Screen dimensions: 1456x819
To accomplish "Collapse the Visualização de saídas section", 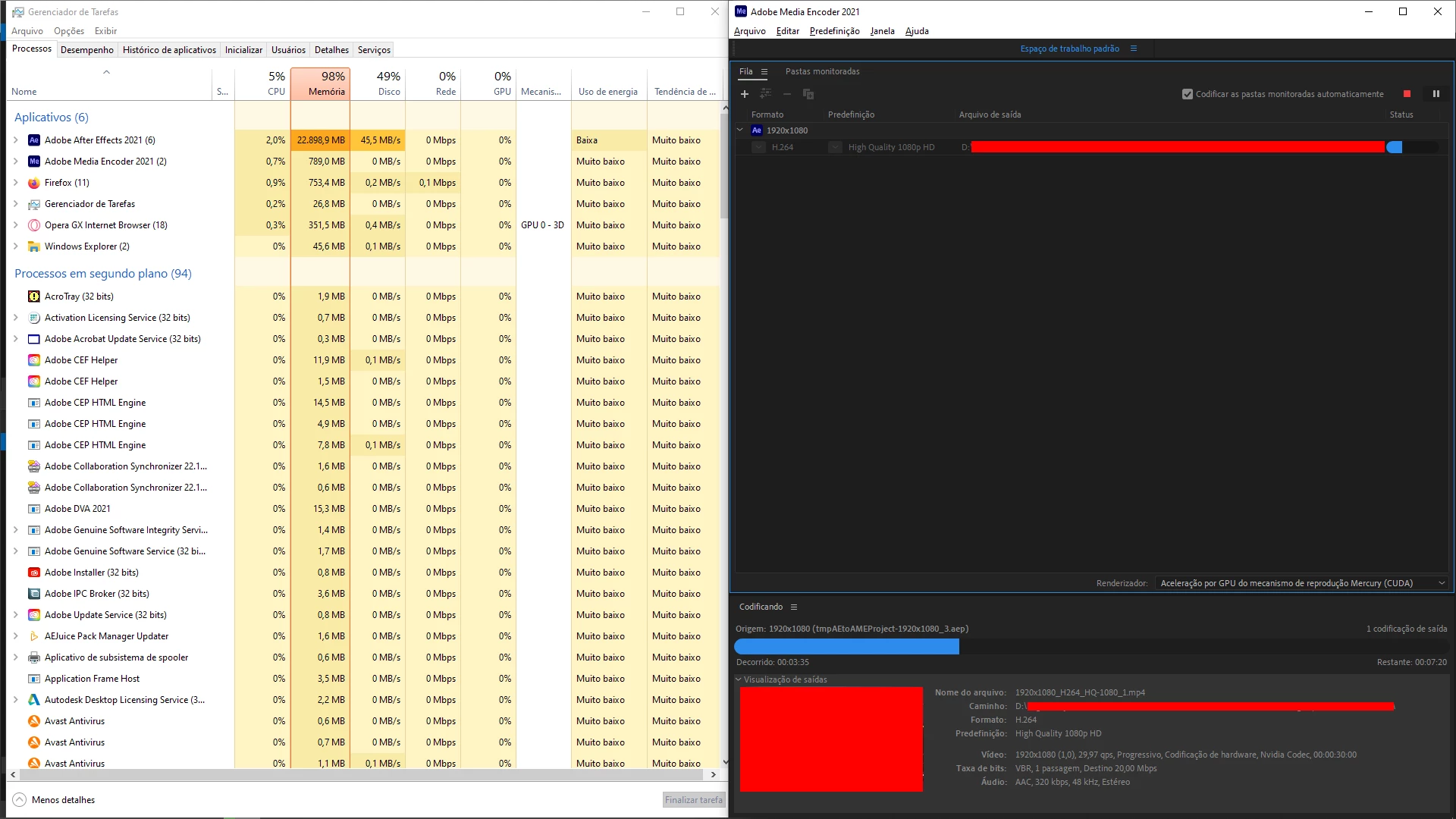I will (739, 679).
